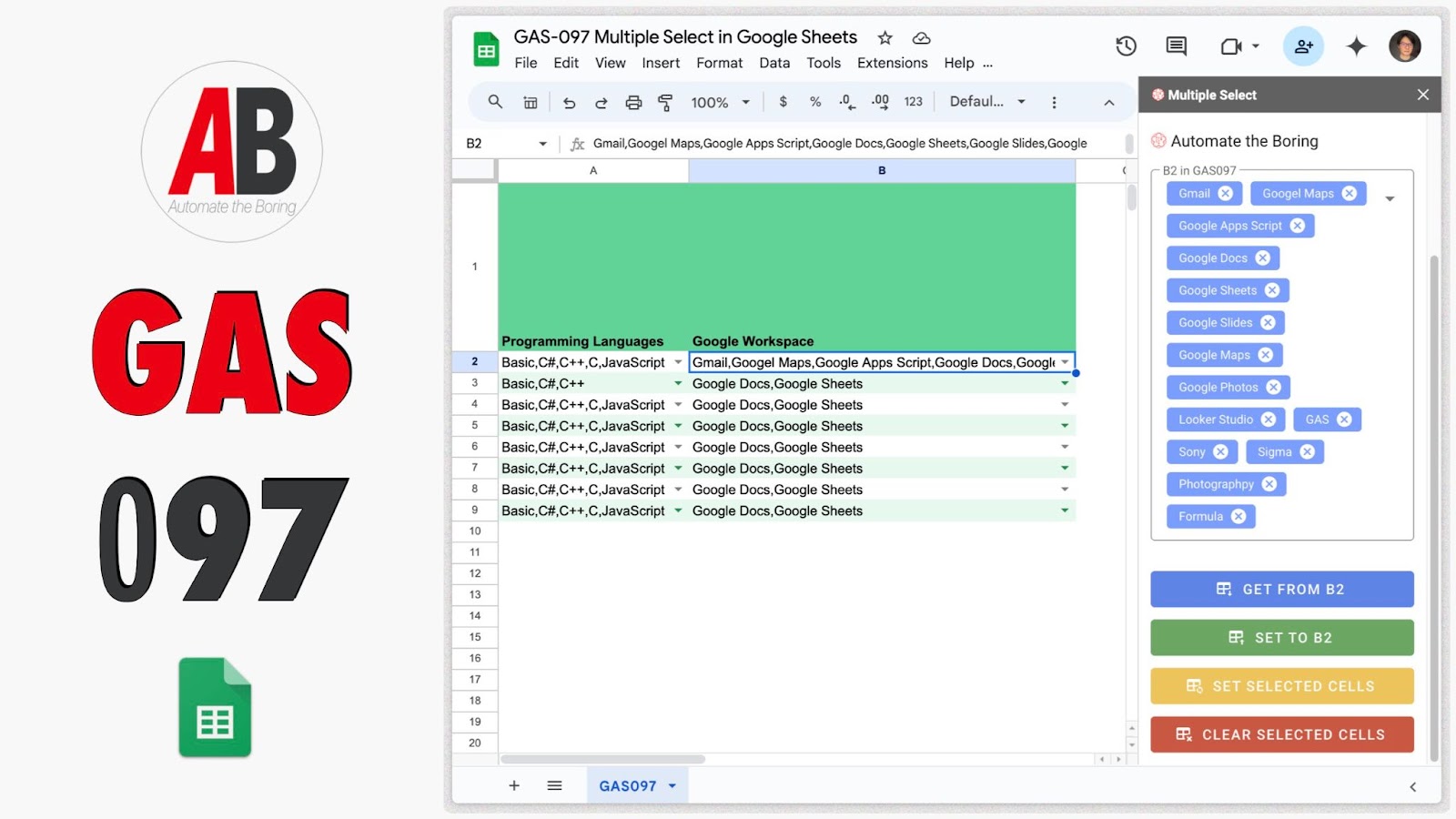Open the Name box dropdown arrow

(x=543, y=144)
